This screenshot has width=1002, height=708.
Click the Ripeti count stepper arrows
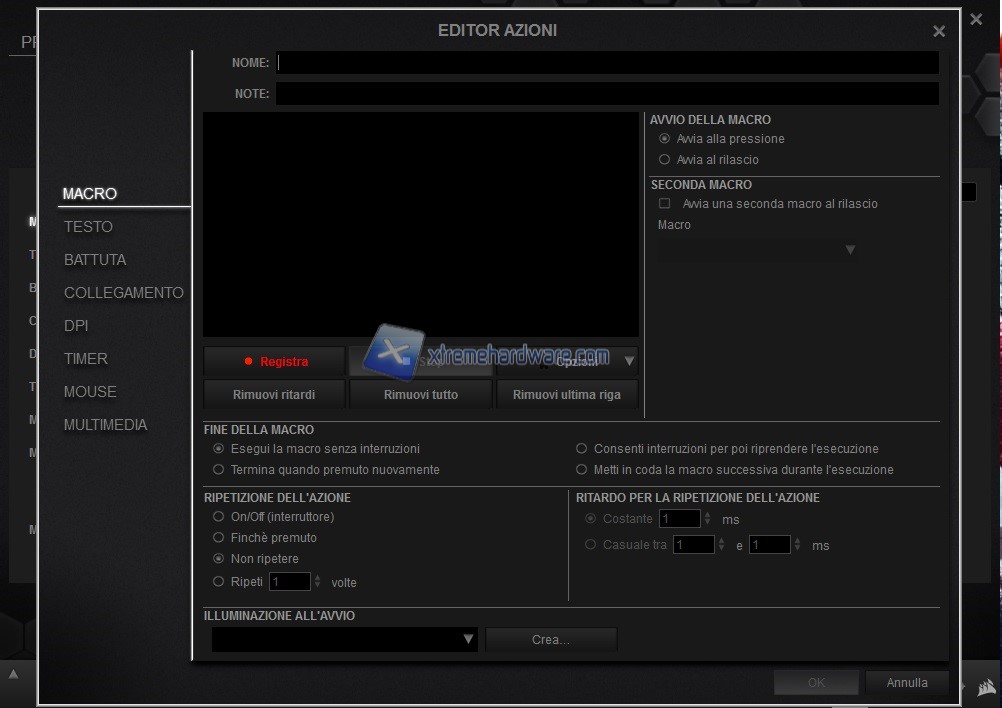pos(318,581)
